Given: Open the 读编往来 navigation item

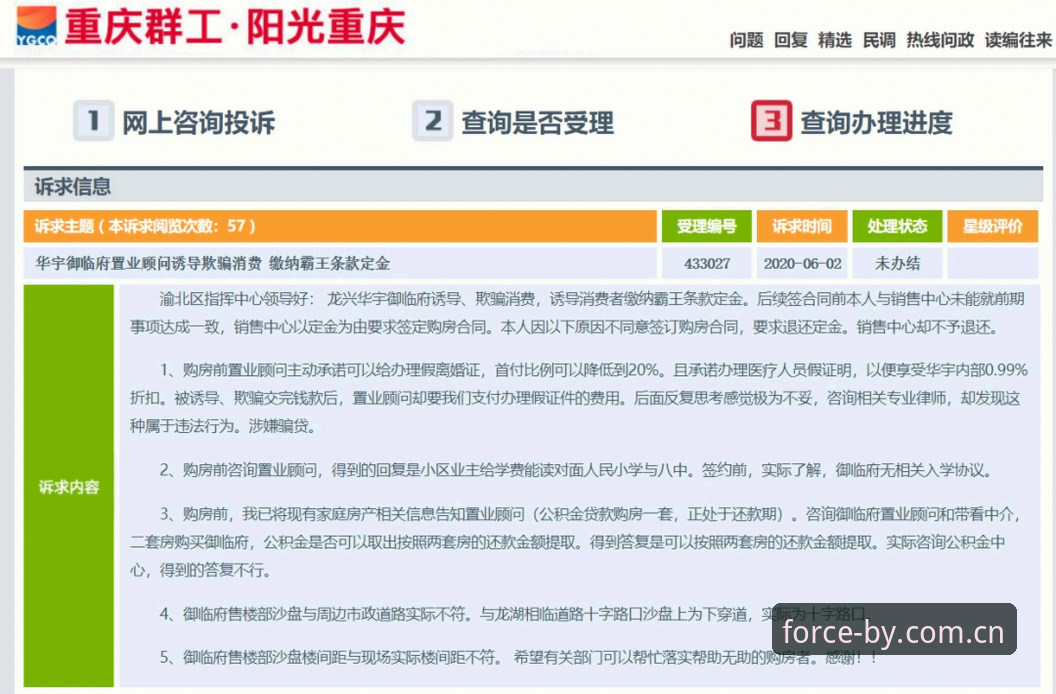Looking at the screenshot, I should coord(1018,40).
